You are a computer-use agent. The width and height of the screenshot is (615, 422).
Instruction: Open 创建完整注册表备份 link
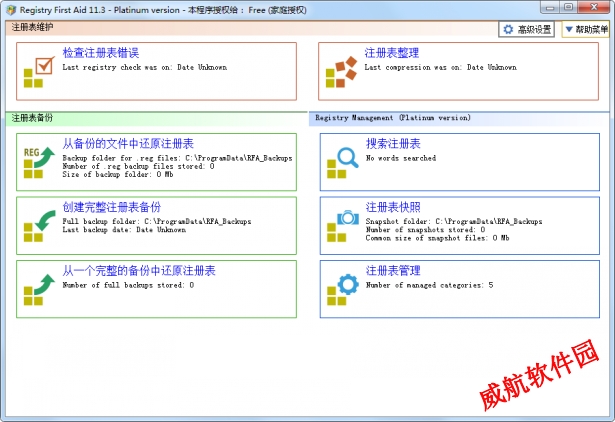[112, 207]
